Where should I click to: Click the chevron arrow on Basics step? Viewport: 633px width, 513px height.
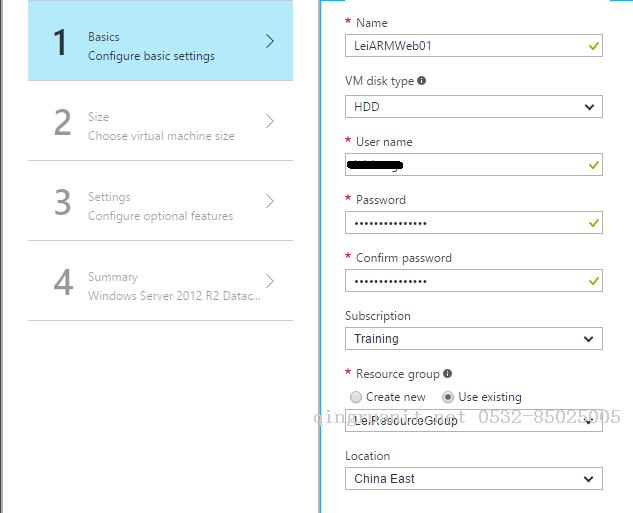(270, 41)
